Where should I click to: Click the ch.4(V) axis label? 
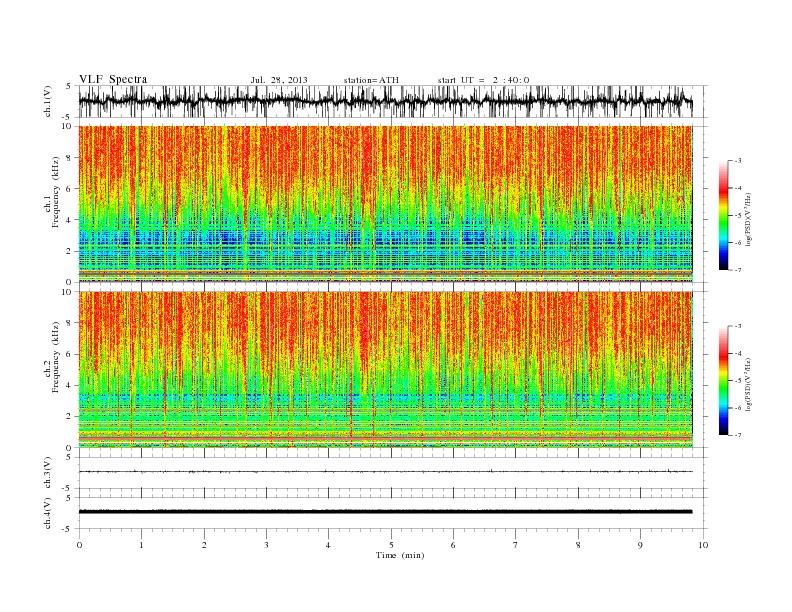coord(48,514)
